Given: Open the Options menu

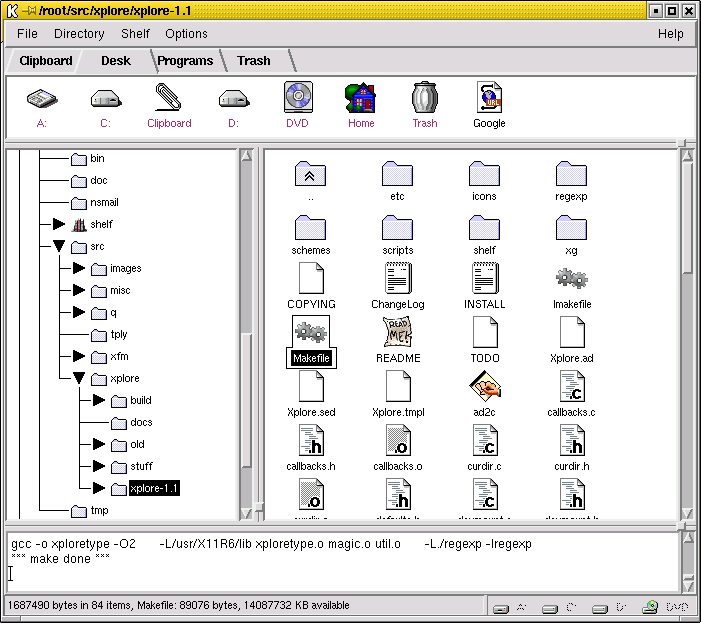Looking at the screenshot, I should pyautogui.click(x=186, y=34).
